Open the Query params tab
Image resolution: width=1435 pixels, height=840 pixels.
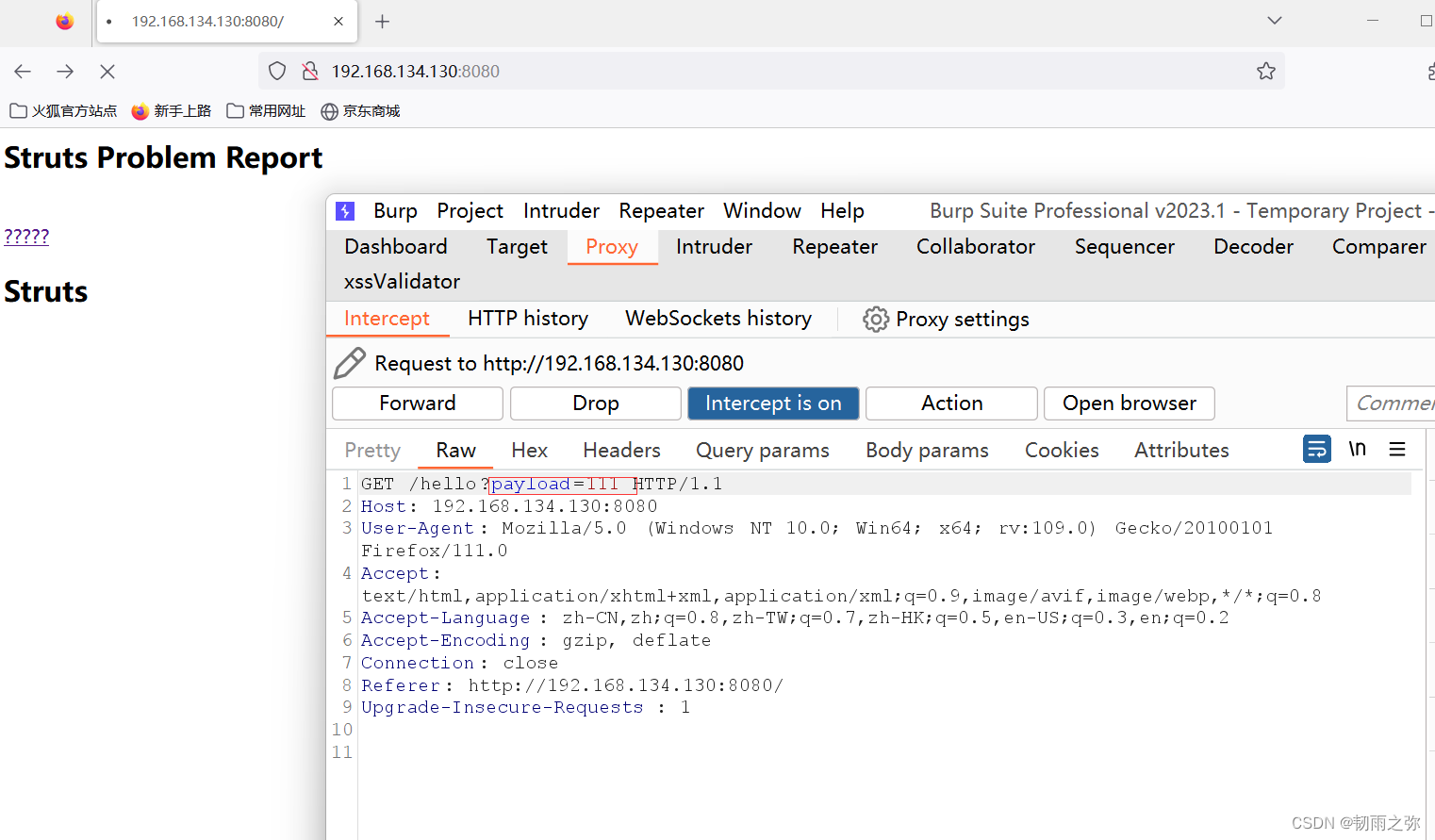point(763,451)
